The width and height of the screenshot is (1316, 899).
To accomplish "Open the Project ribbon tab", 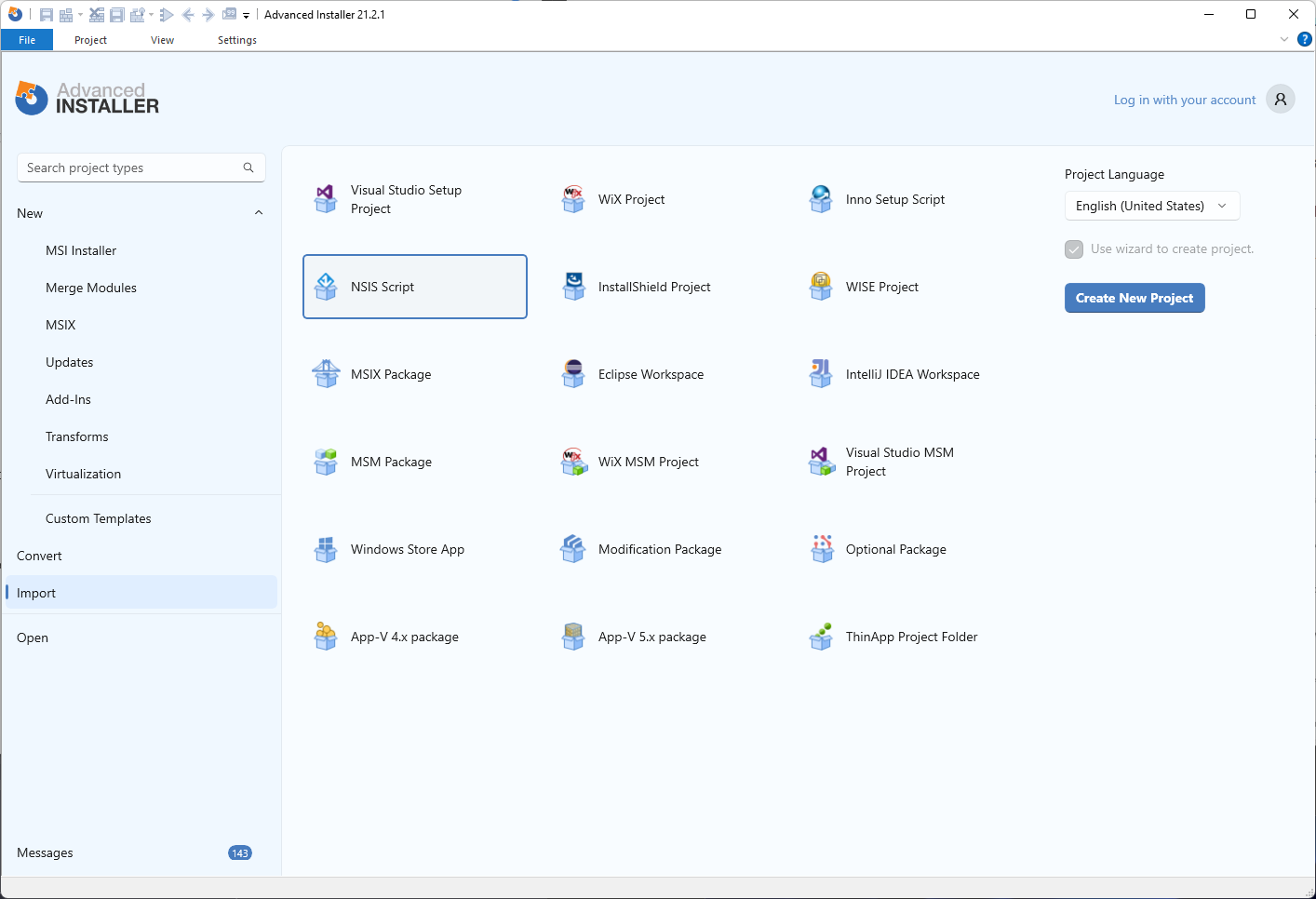I will 91,40.
